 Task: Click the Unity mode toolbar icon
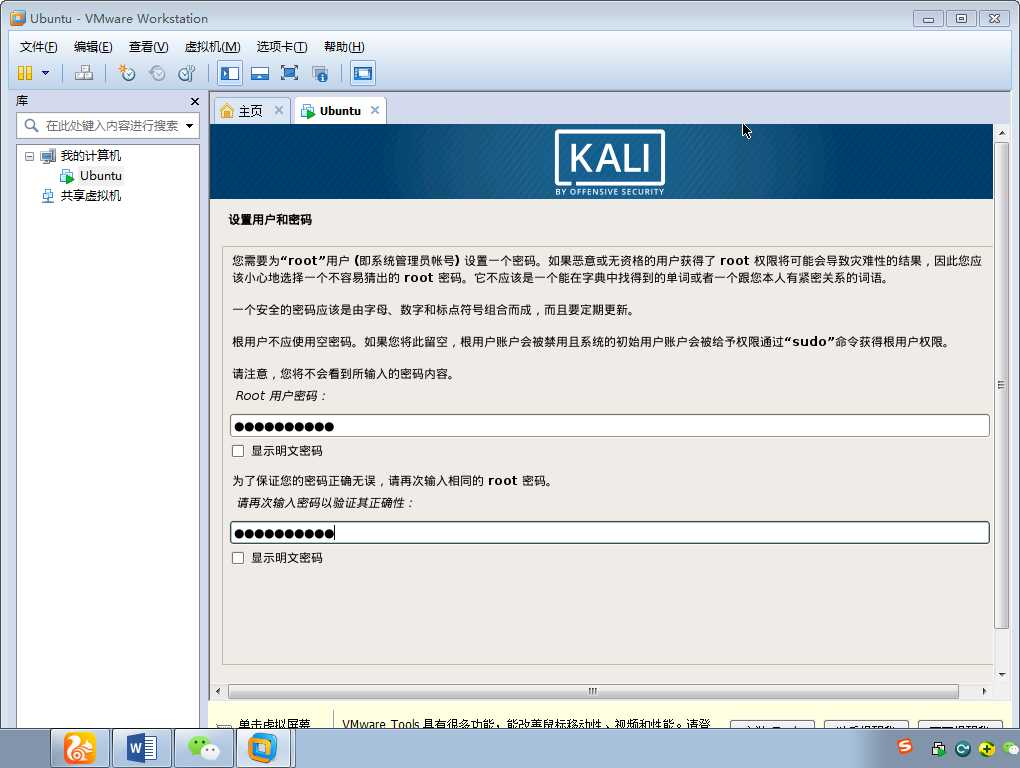pyautogui.click(x=320, y=73)
